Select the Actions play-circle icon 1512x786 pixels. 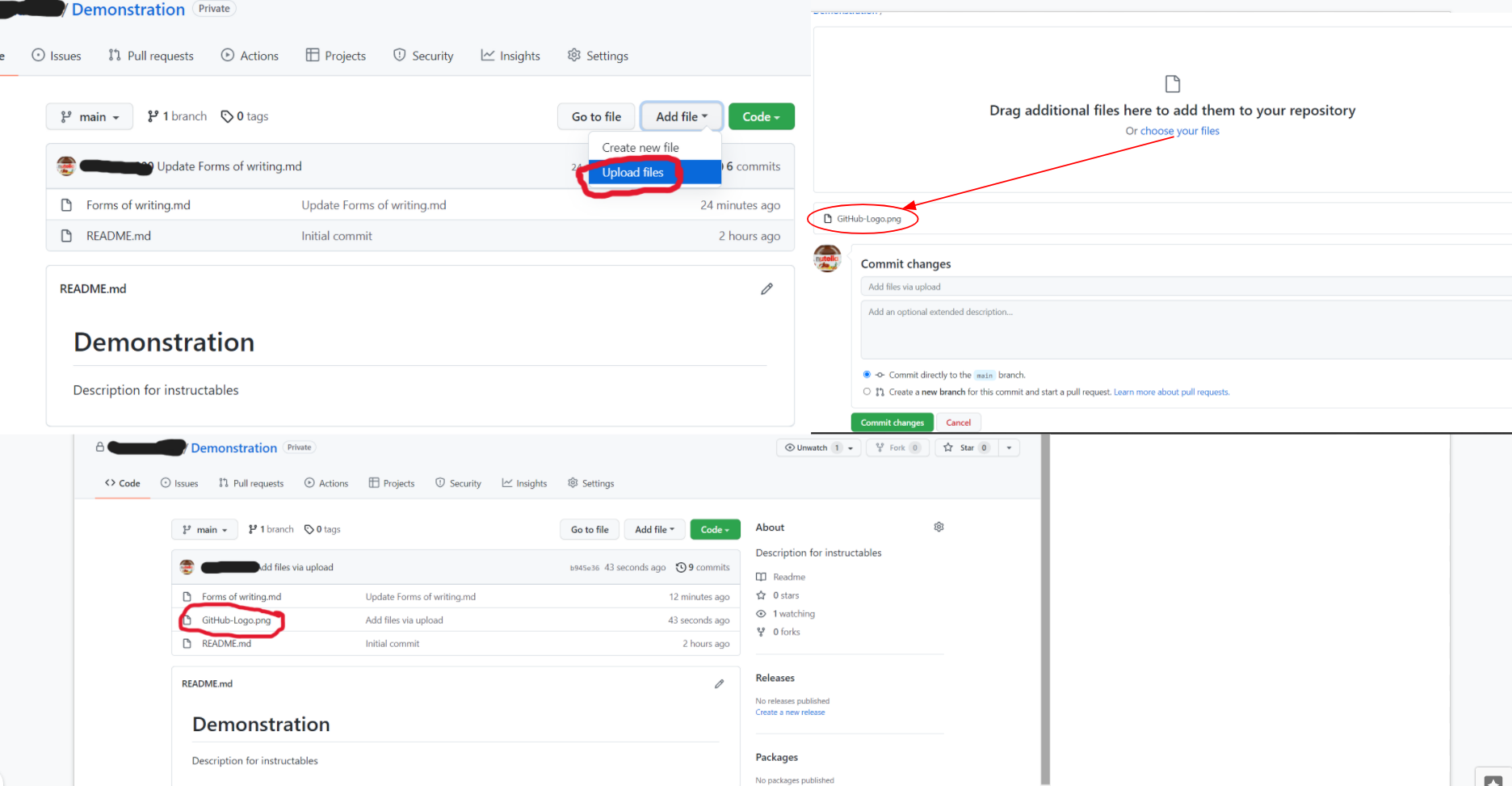tap(227, 55)
